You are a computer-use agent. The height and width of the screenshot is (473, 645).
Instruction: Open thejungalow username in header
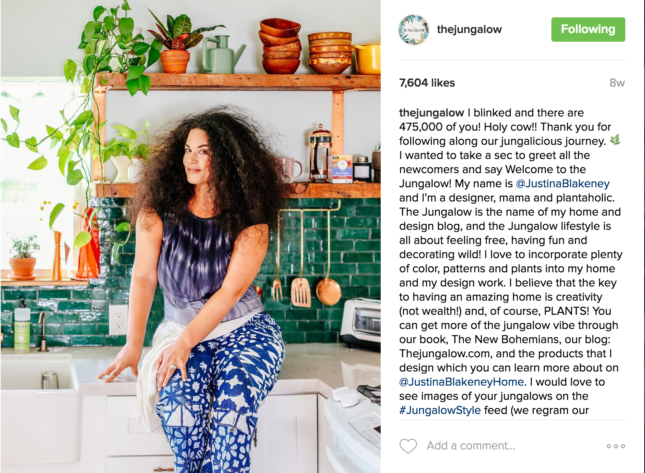click(469, 29)
